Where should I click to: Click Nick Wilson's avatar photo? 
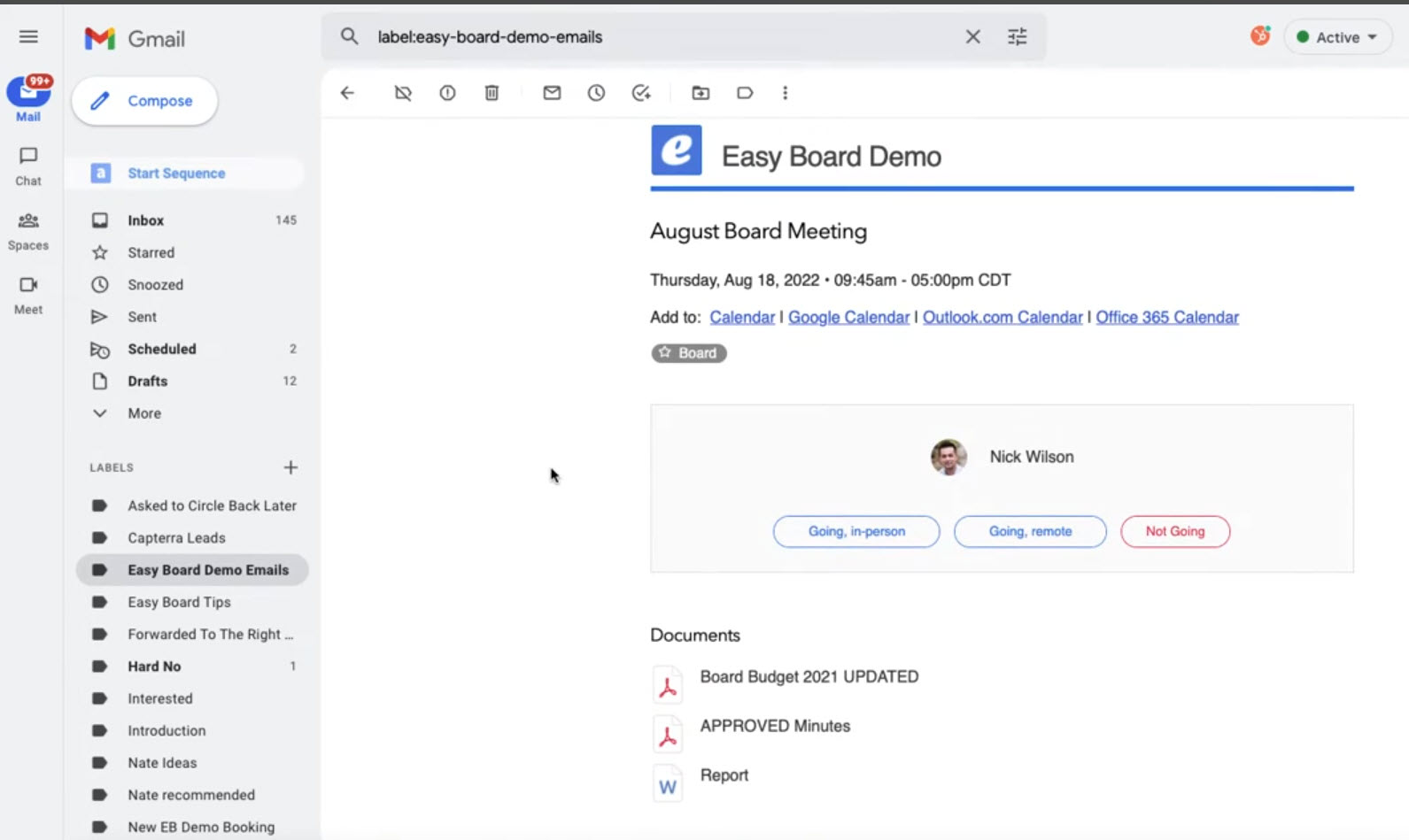(948, 457)
